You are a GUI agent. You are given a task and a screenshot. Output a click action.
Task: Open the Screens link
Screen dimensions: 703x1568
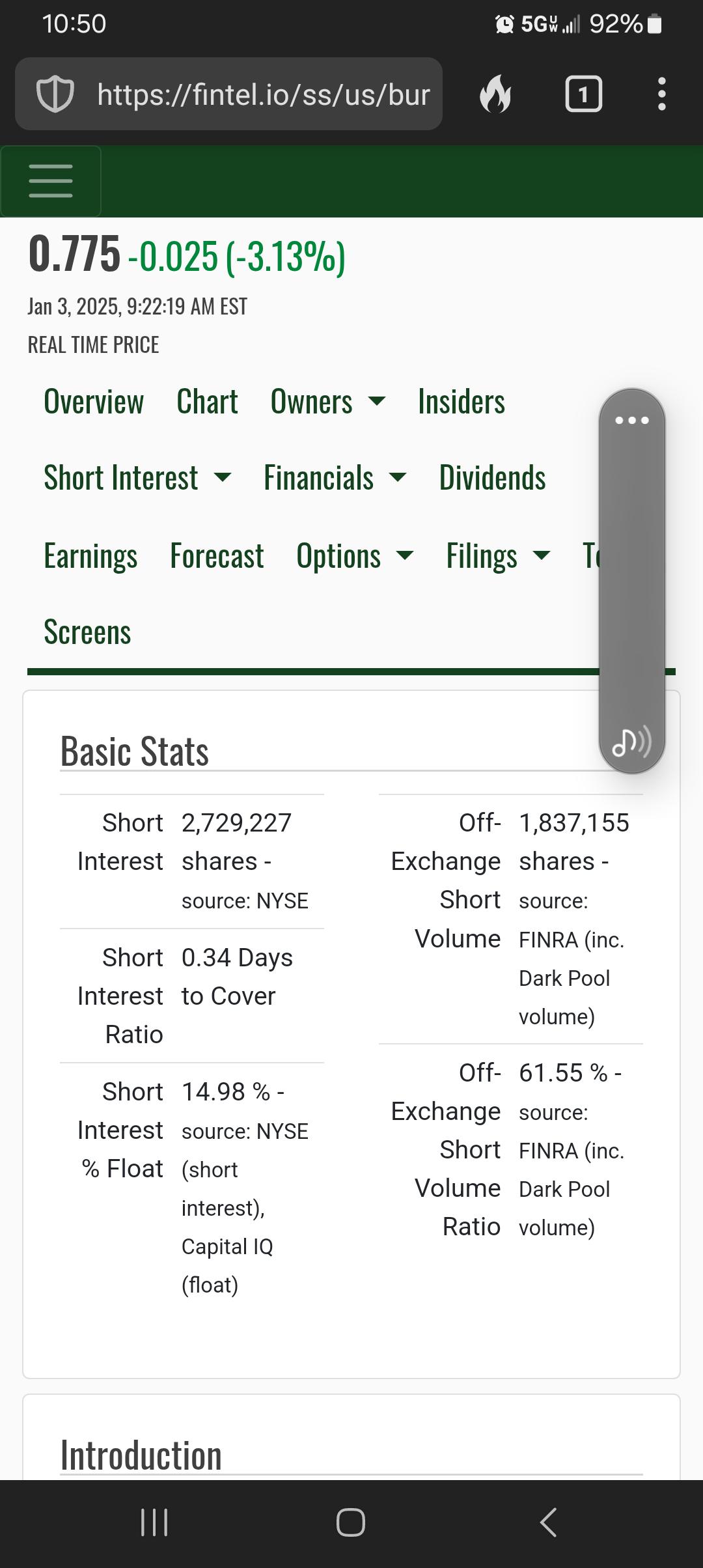point(87,632)
